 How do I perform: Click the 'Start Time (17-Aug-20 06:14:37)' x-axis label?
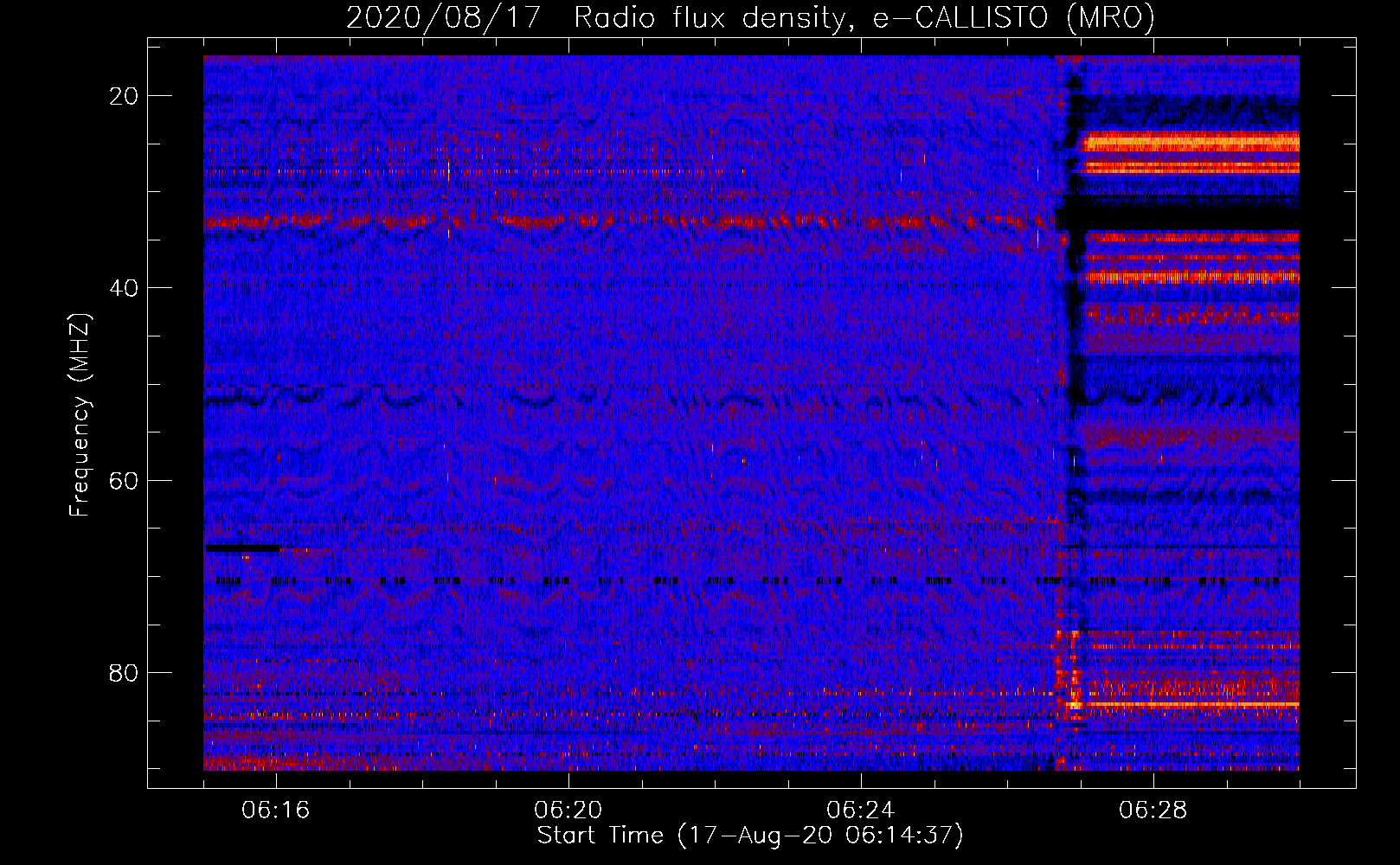click(x=750, y=836)
